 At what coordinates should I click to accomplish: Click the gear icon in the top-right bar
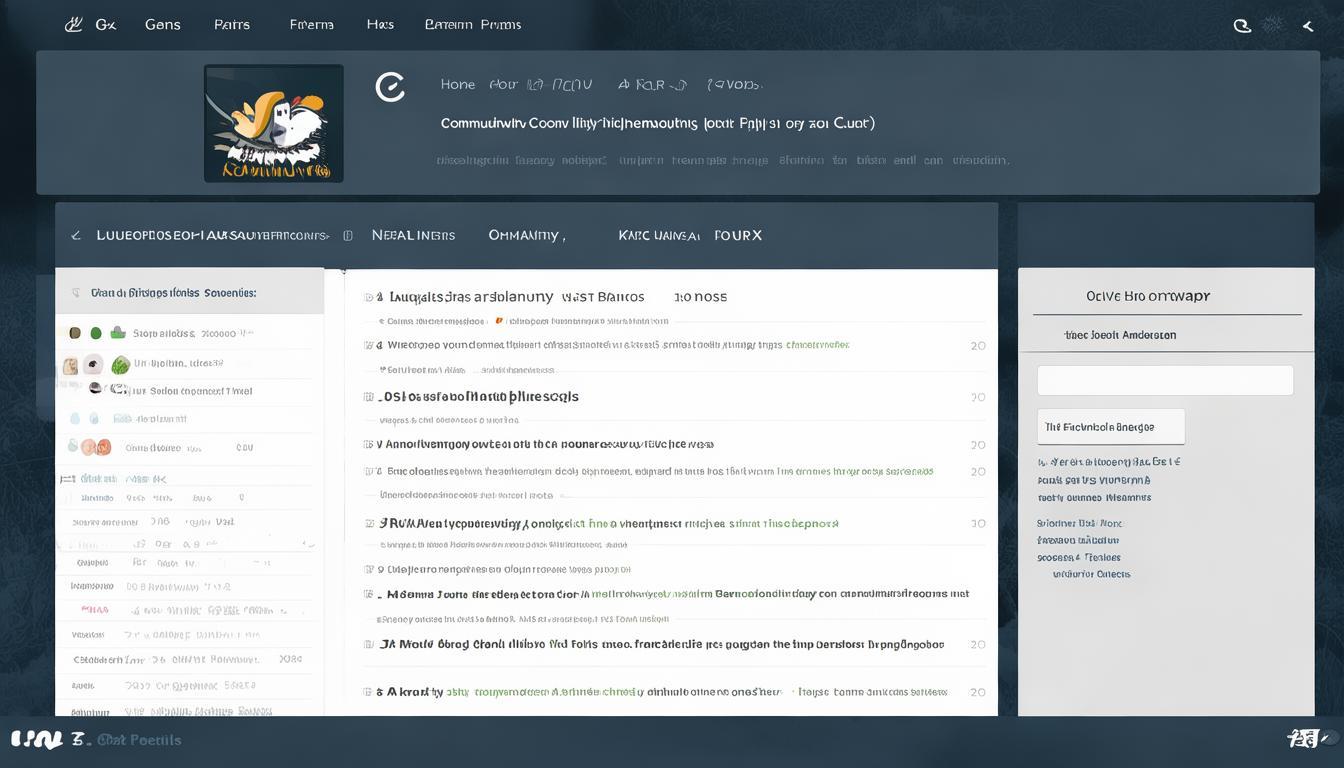1273,25
